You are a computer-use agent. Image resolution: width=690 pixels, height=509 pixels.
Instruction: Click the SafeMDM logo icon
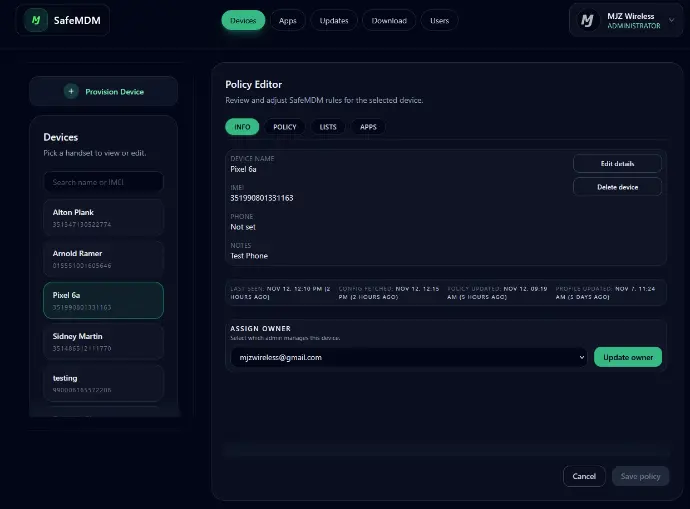36,20
